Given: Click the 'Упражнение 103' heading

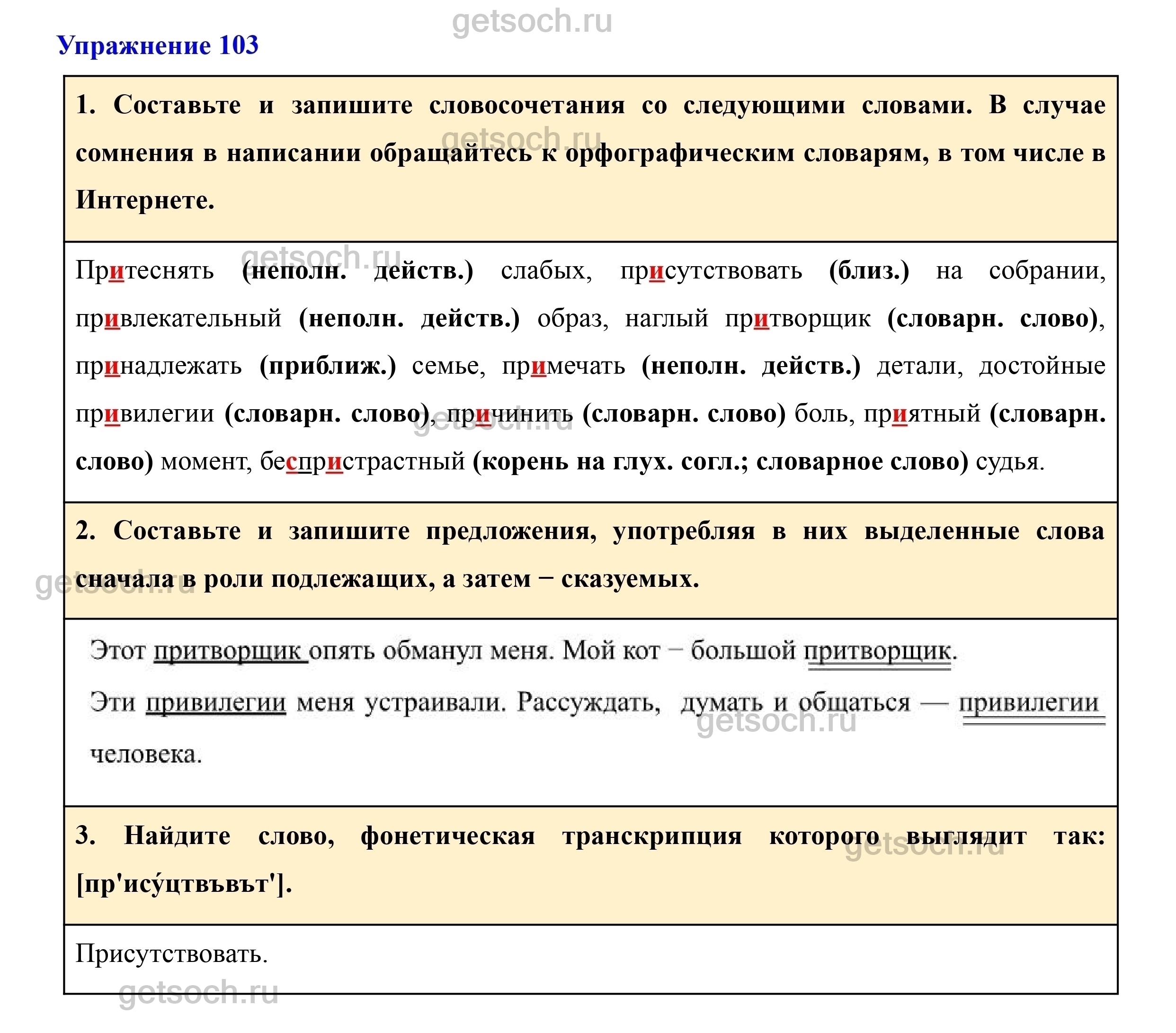Looking at the screenshot, I should point(158,45).
